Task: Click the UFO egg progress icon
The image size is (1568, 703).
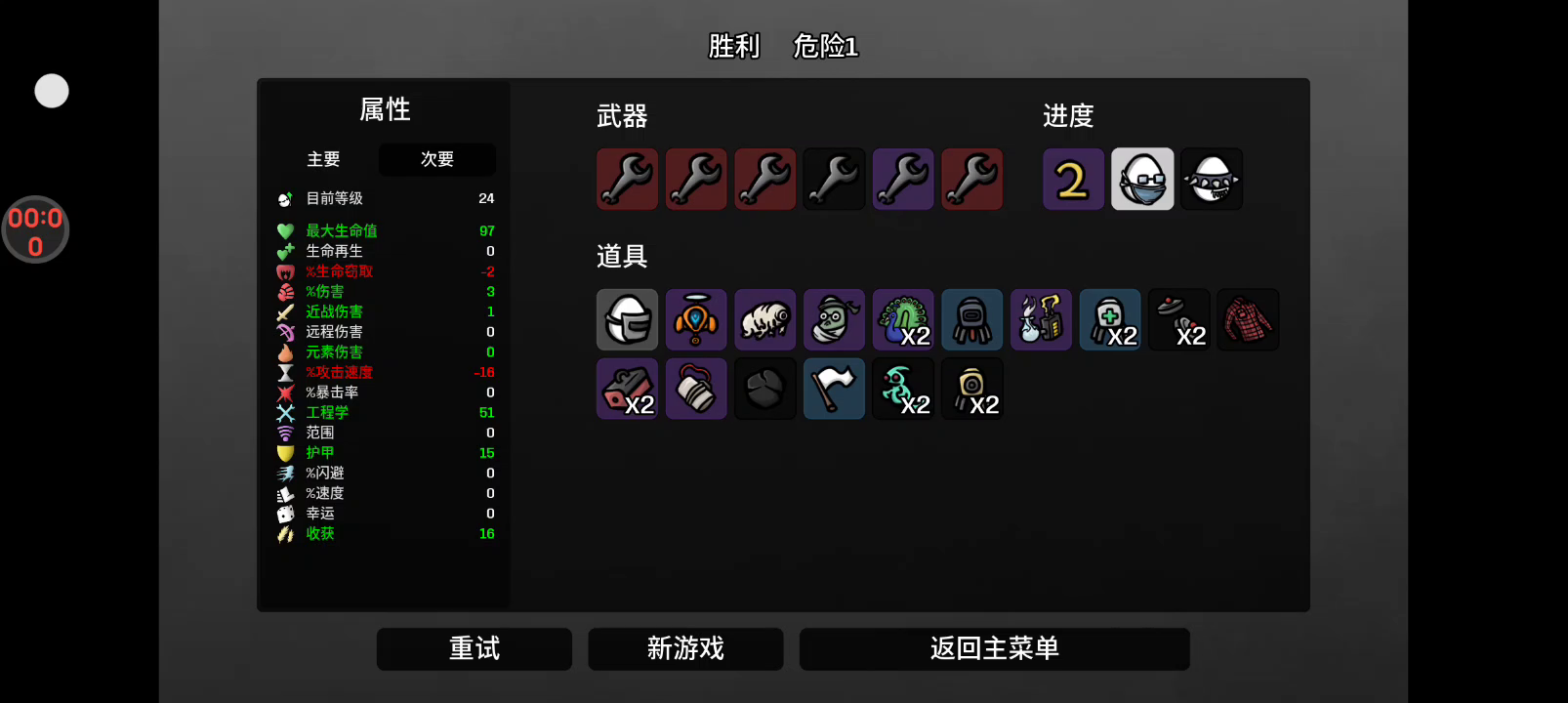Action: (x=1212, y=179)
